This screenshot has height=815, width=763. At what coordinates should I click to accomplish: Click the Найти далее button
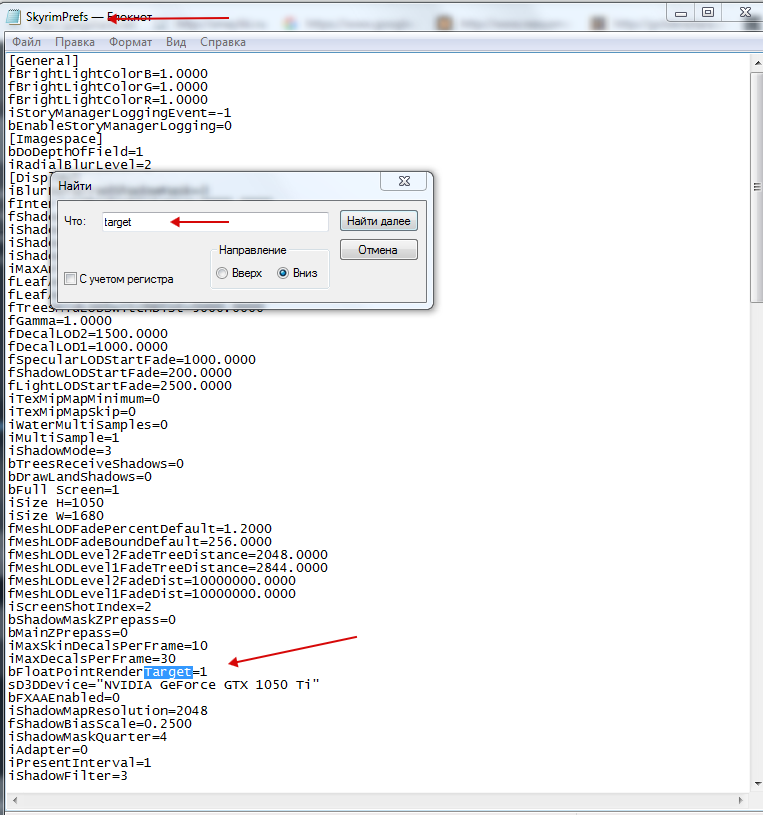pyautogui.click(x=379, y=221)
